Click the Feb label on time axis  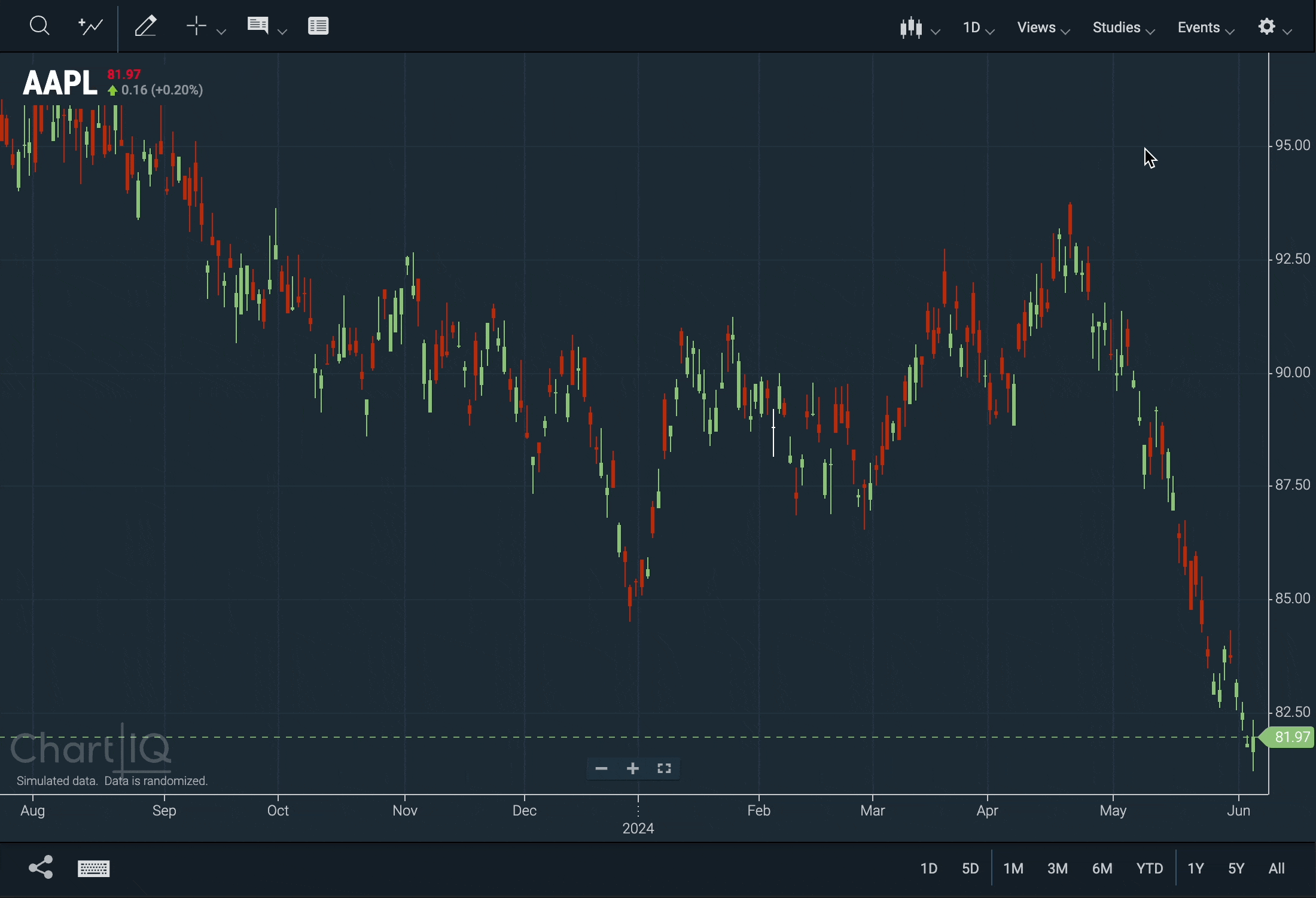pyautogui.click(x=760, y=811)
